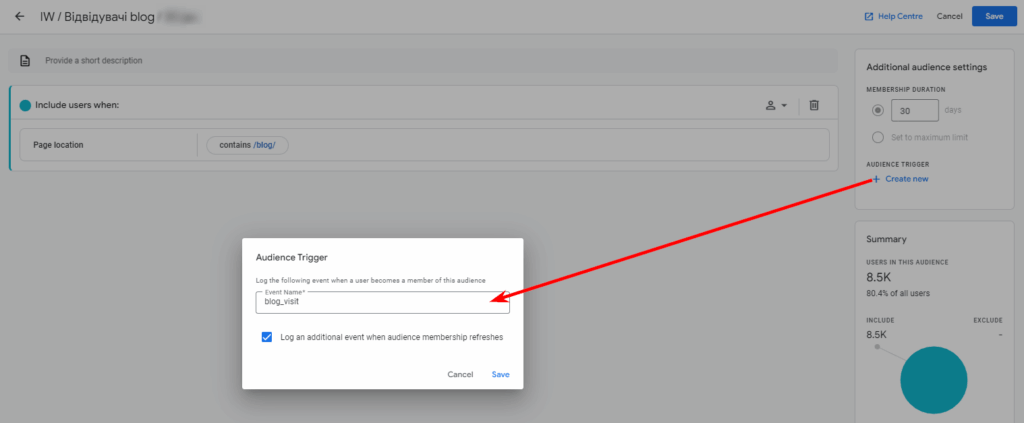The width and height of the screenshot is (1024, 423).
Task: Select the '80.4% of all users' text
Action: [x=898, y=292]
